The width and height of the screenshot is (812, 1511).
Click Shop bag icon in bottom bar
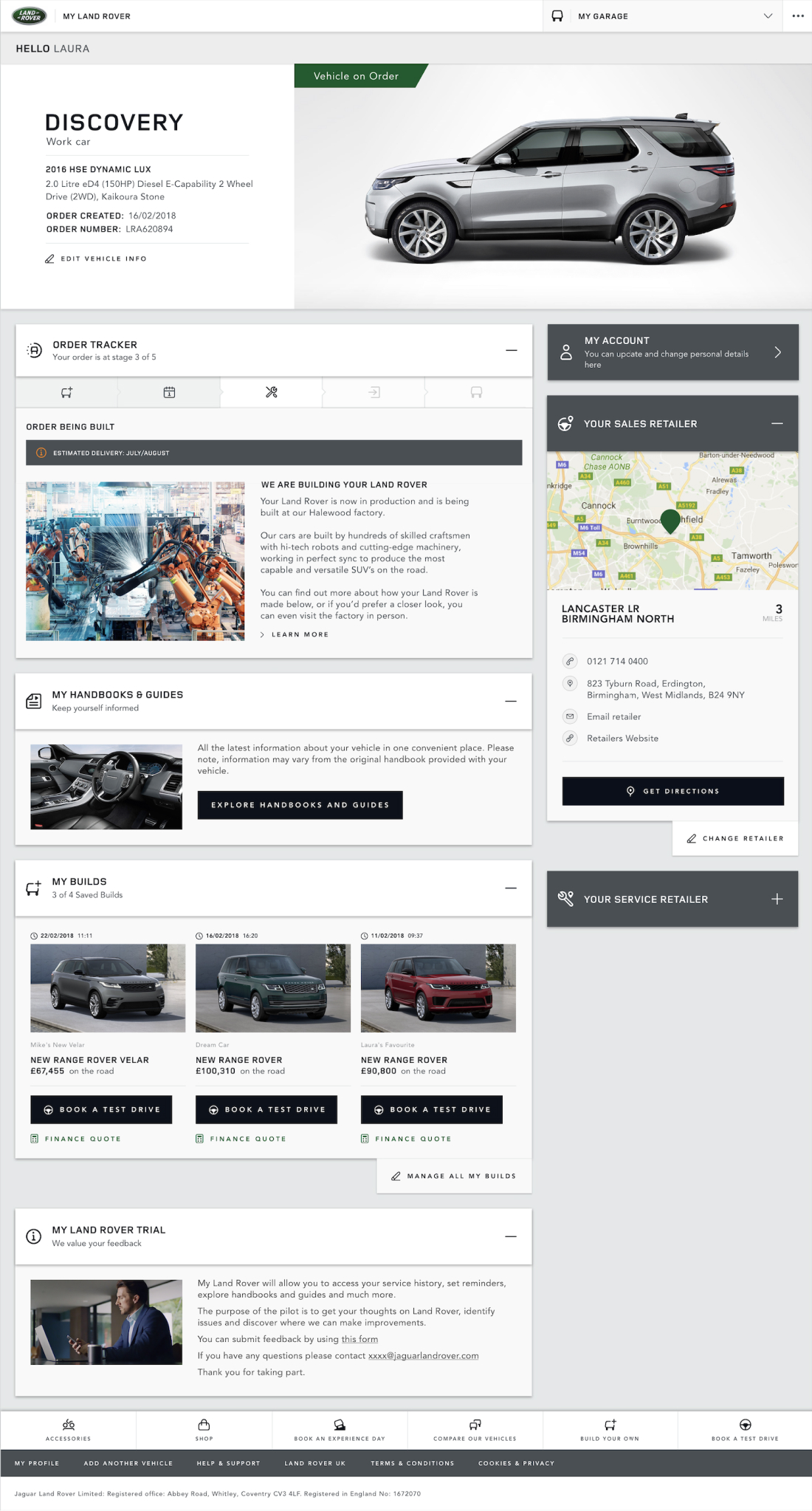point(204,1425)
